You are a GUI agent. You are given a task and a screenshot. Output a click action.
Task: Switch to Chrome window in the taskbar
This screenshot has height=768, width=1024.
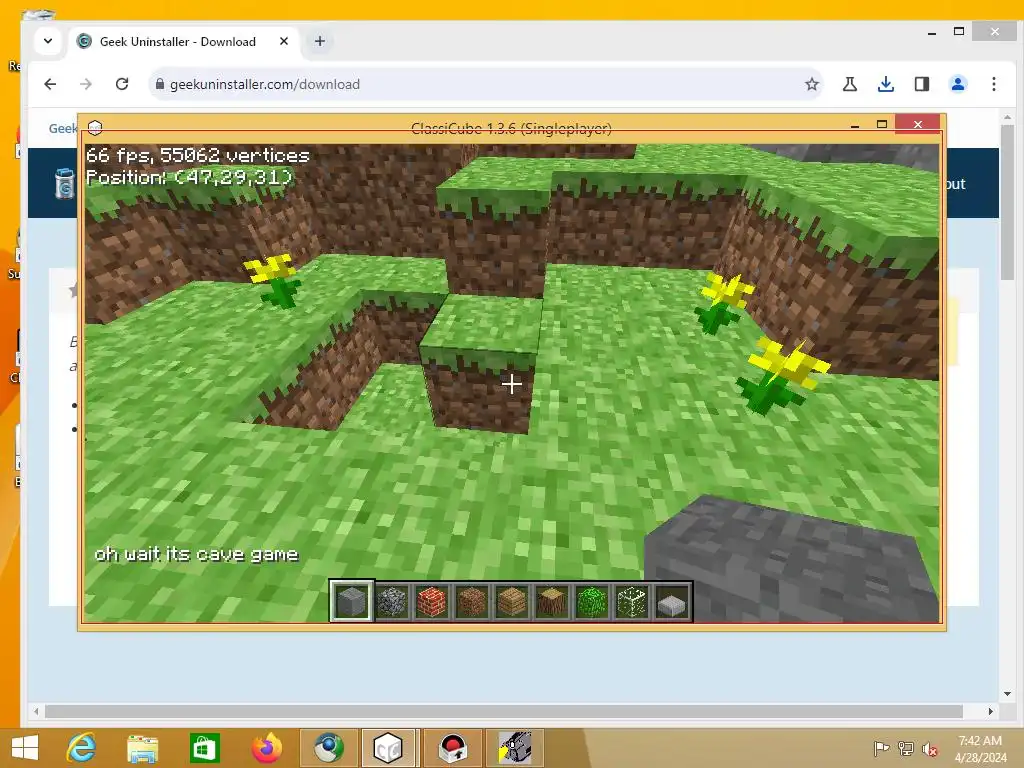point(328,748)
